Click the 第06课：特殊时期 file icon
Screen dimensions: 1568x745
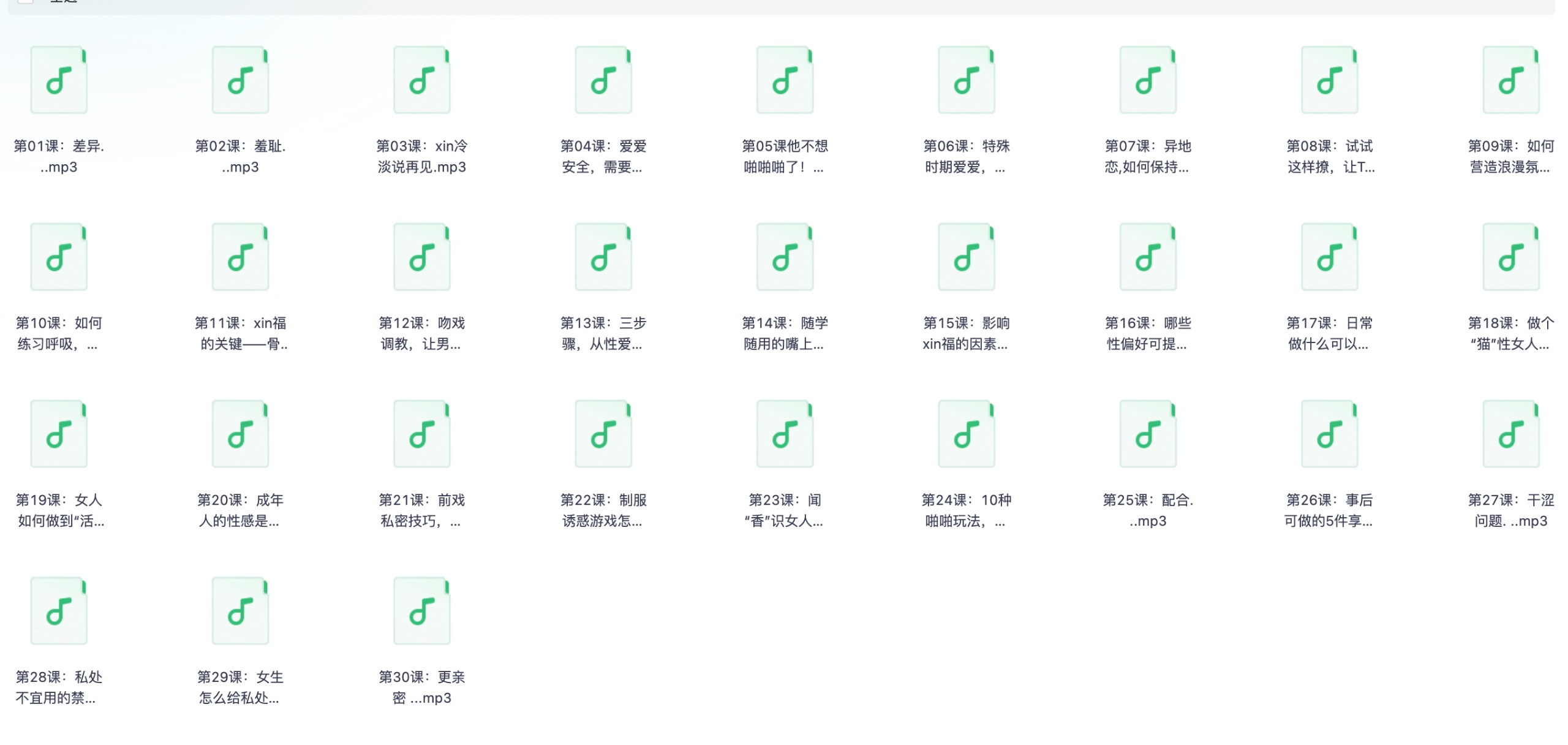pos(967,80)
